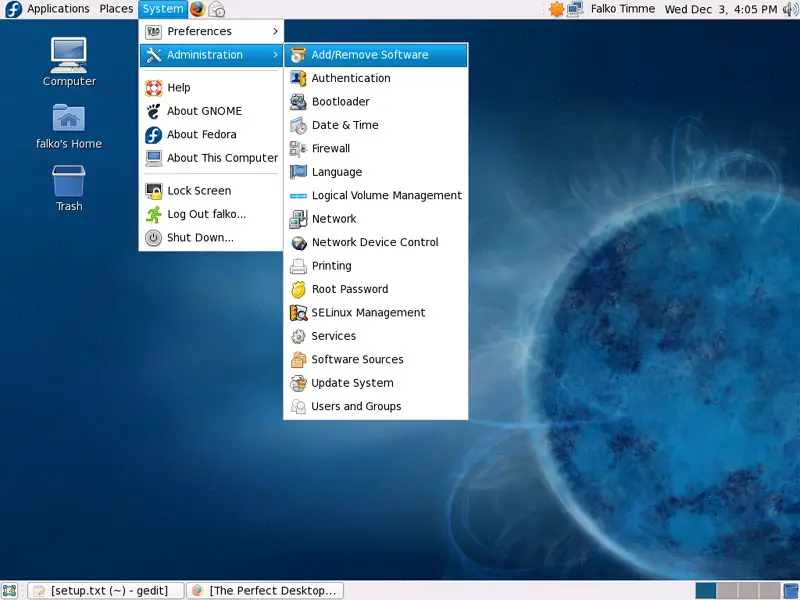Open Root Password tool

coord(376,289)
